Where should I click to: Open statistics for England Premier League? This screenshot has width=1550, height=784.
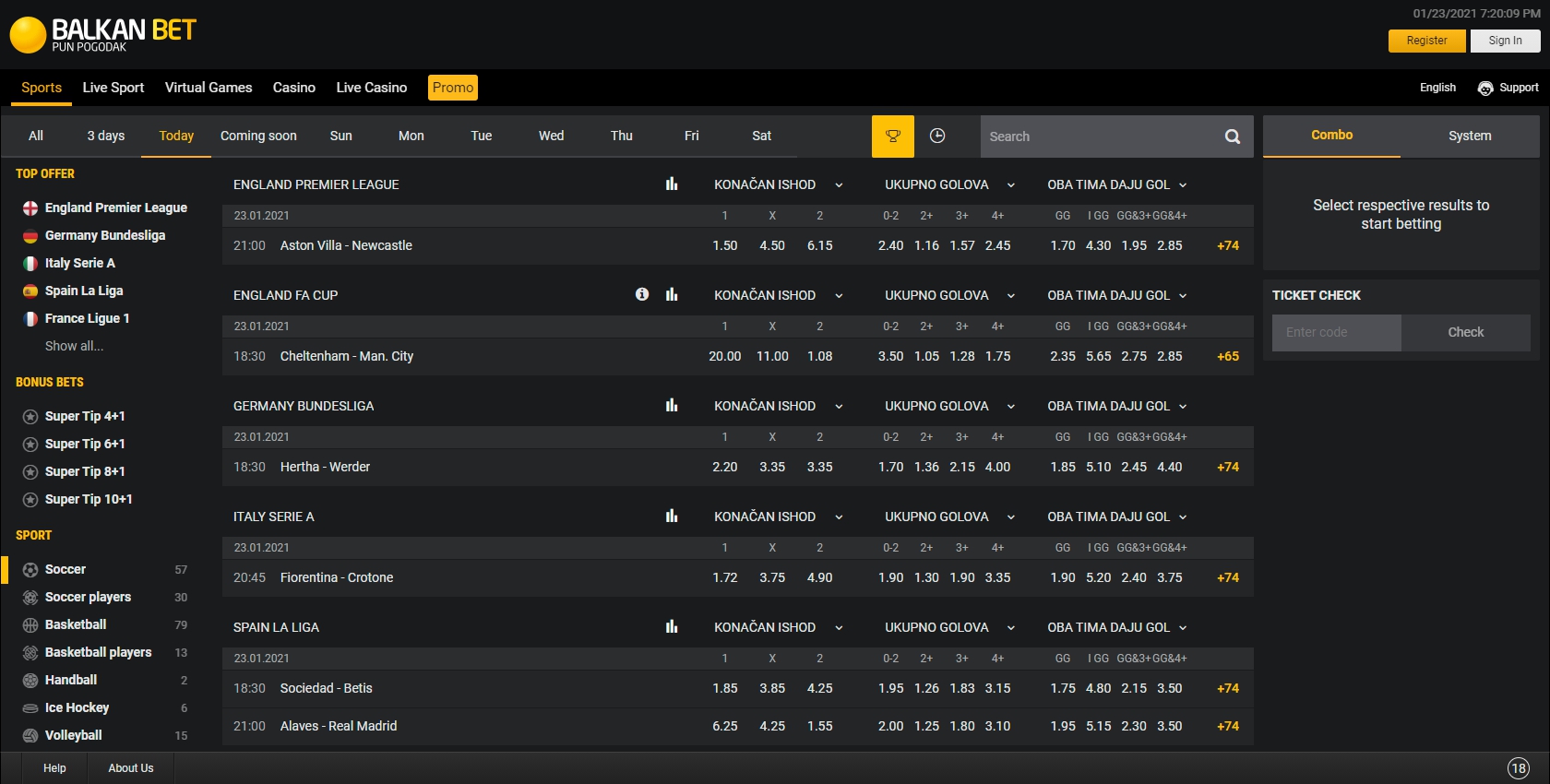click(672, 184)
